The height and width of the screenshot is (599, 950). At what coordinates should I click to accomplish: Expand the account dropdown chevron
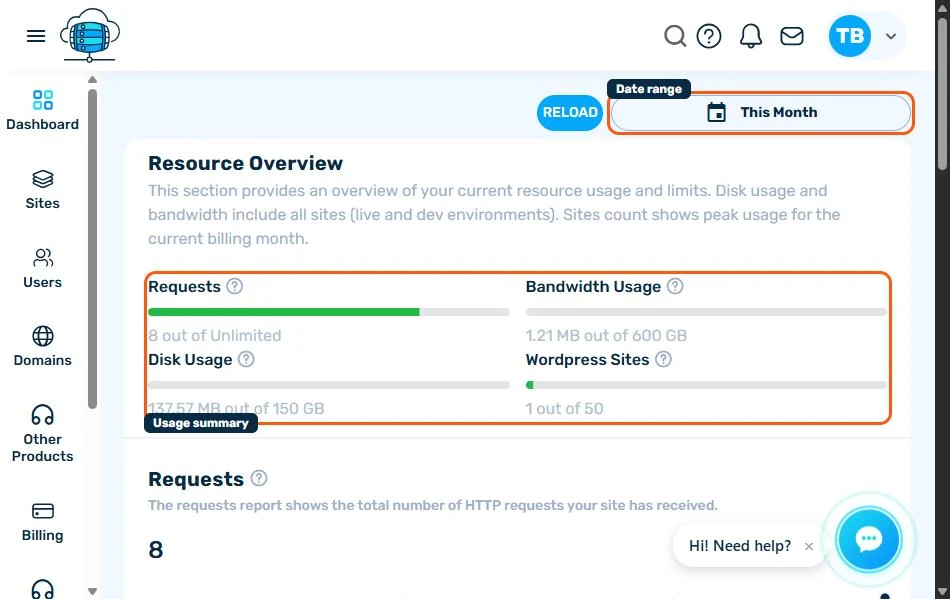coord(891,36)
